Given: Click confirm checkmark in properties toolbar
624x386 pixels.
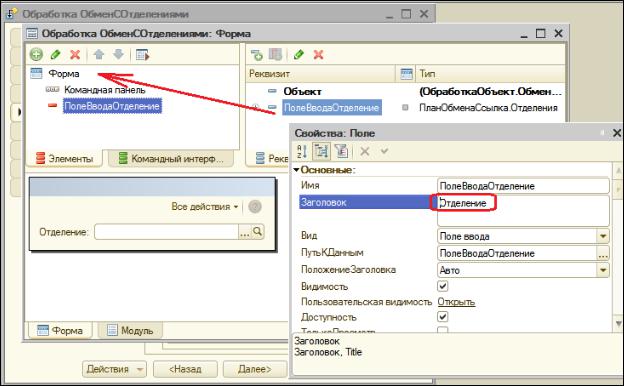Looking at the screenshot, I should 384,151.
